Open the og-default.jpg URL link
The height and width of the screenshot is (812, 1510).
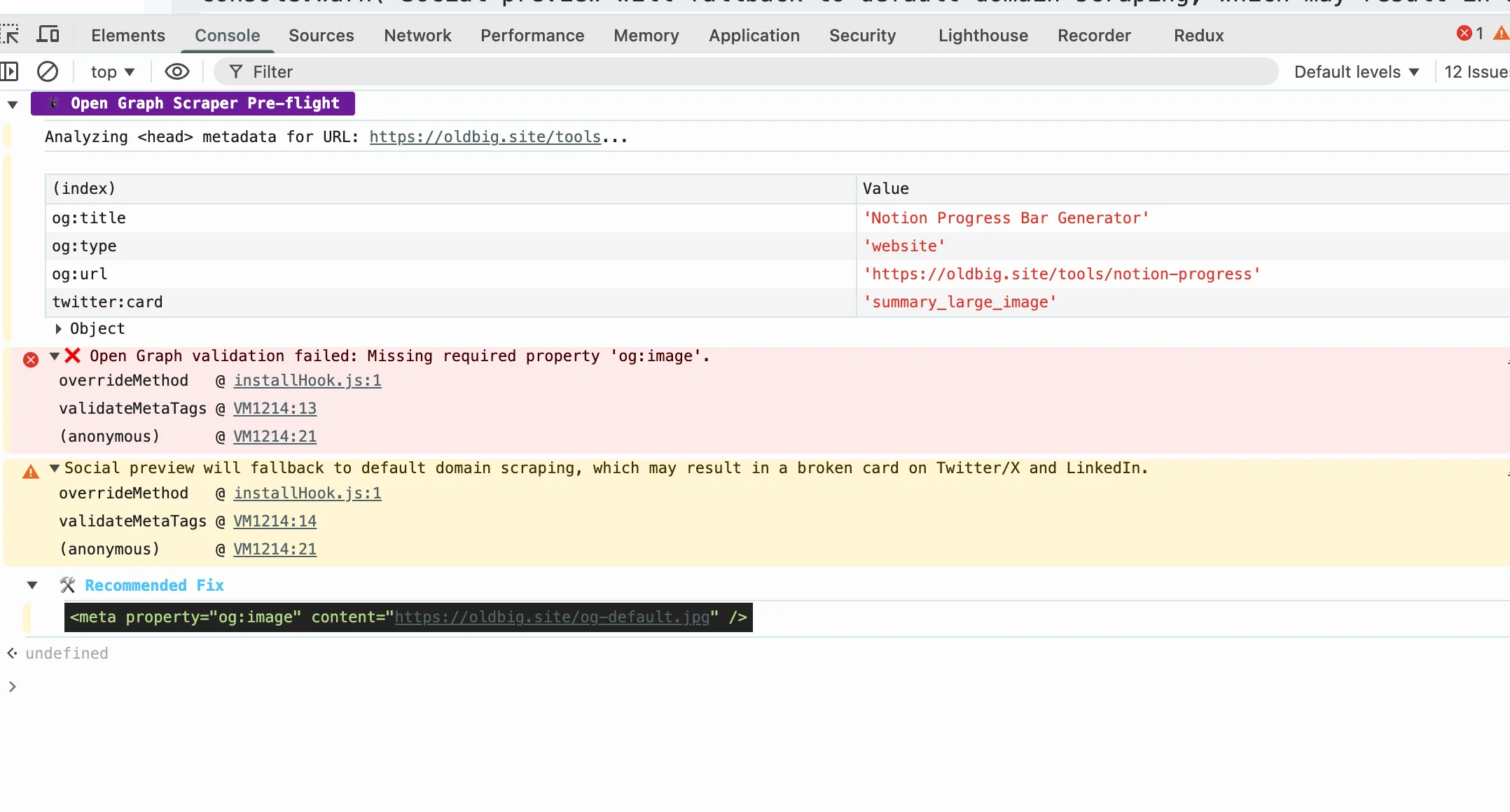click(x=552, y=617)
